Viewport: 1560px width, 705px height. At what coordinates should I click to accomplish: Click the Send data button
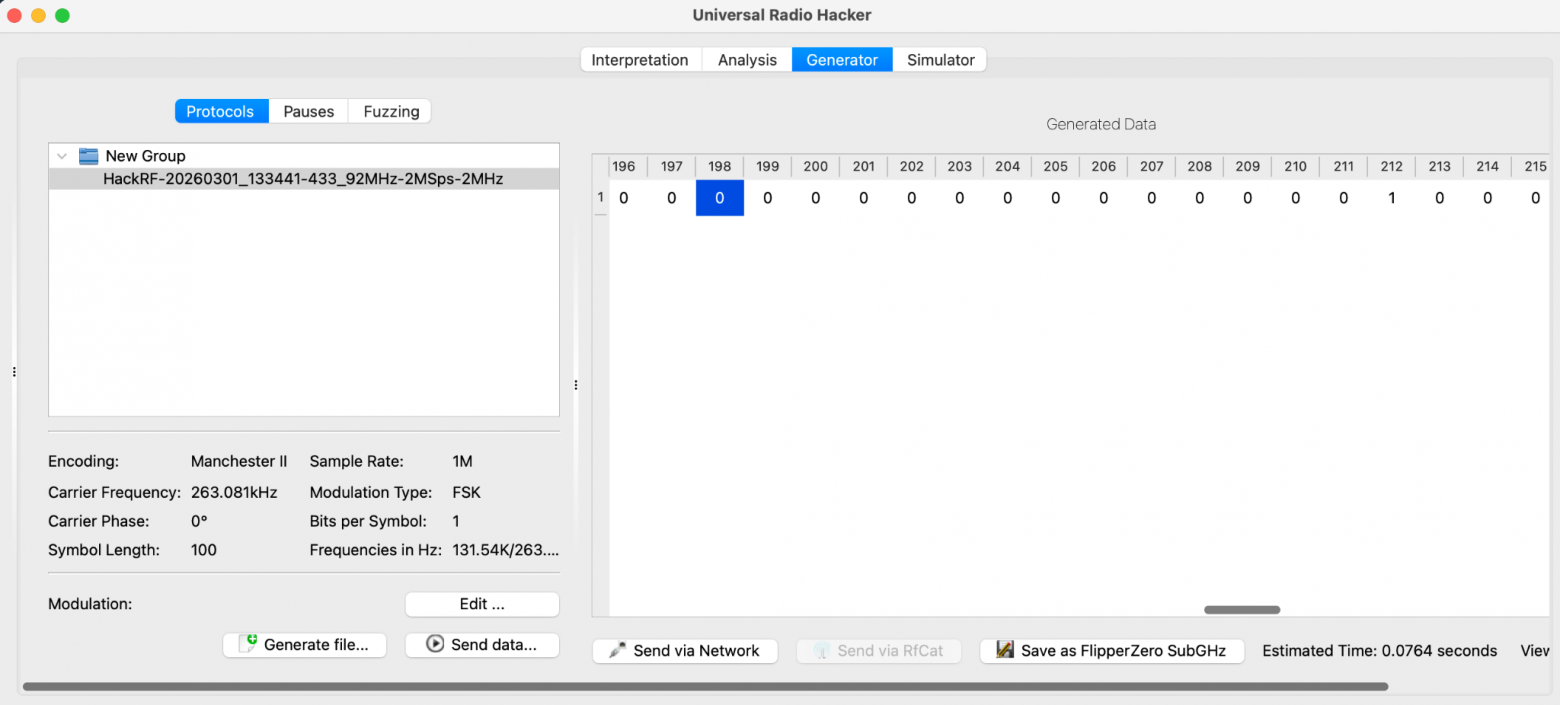pos(482,645)
